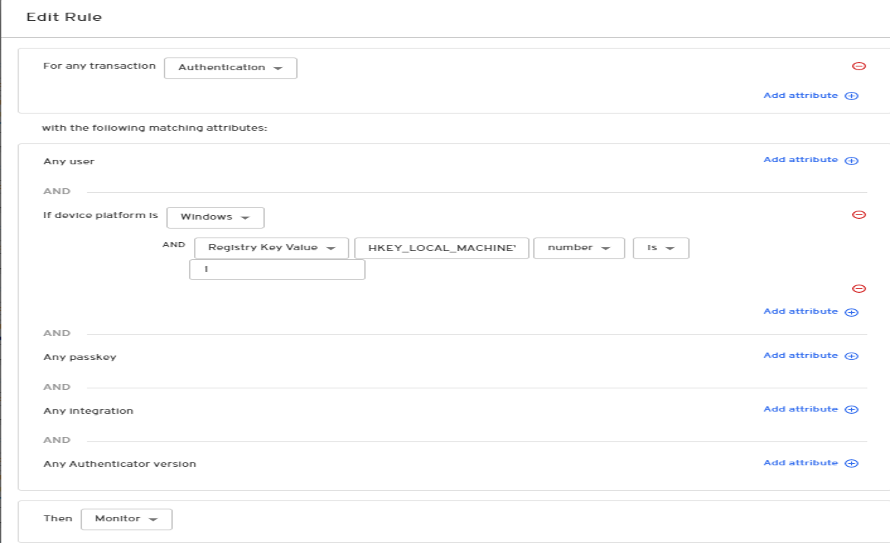The image size is (890, 544).
Task: Click red minus icon beside Authentication dropdown
Action: (858, 67)
